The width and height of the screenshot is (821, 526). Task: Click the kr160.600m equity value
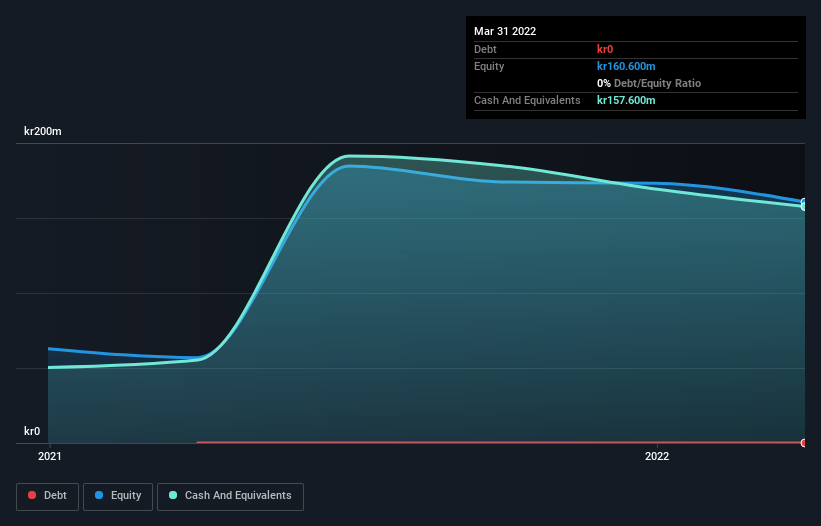tap(626, 66)
